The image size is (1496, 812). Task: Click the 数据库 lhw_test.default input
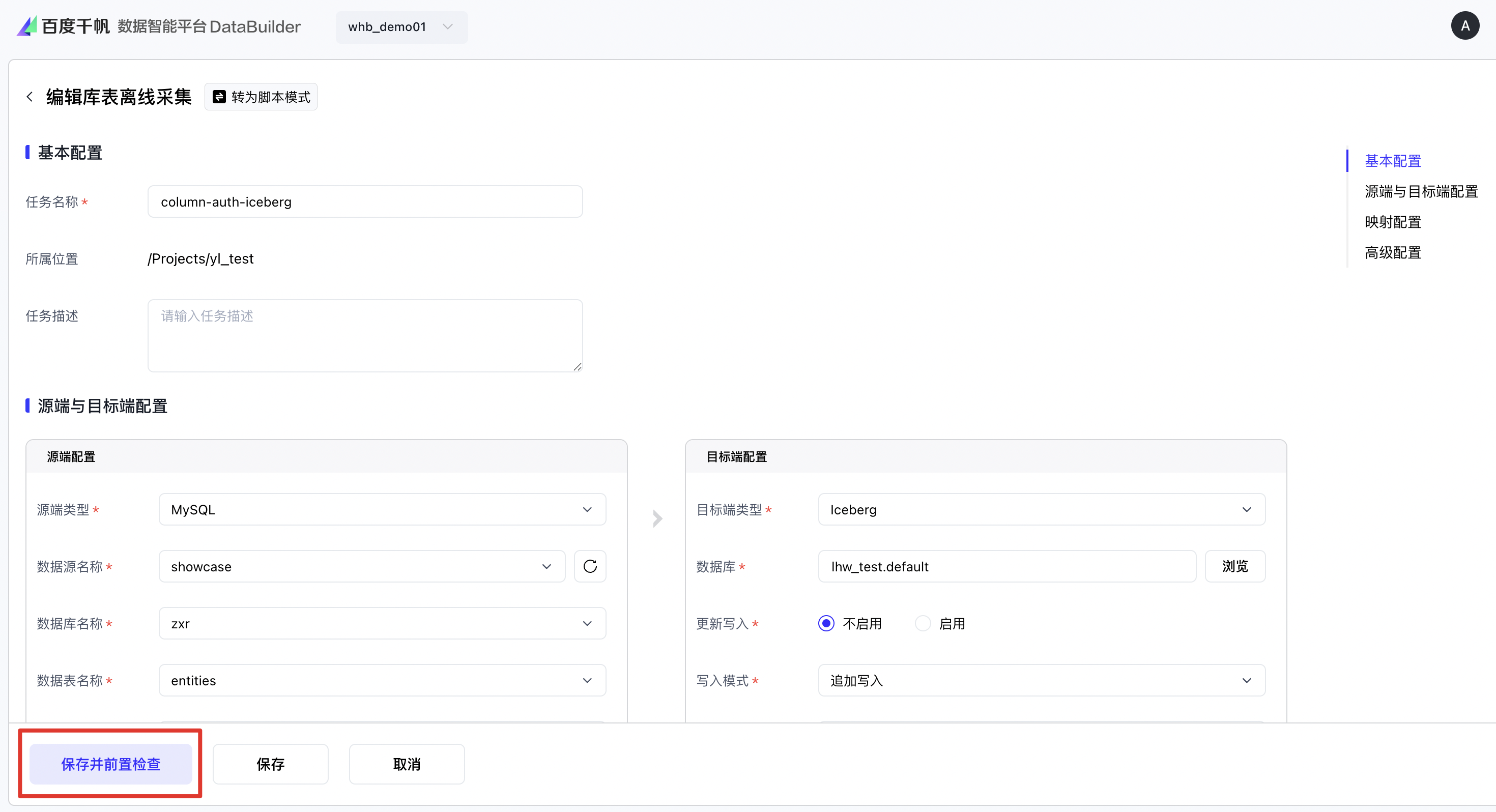pyautogui.click(x=1006, y=566)
